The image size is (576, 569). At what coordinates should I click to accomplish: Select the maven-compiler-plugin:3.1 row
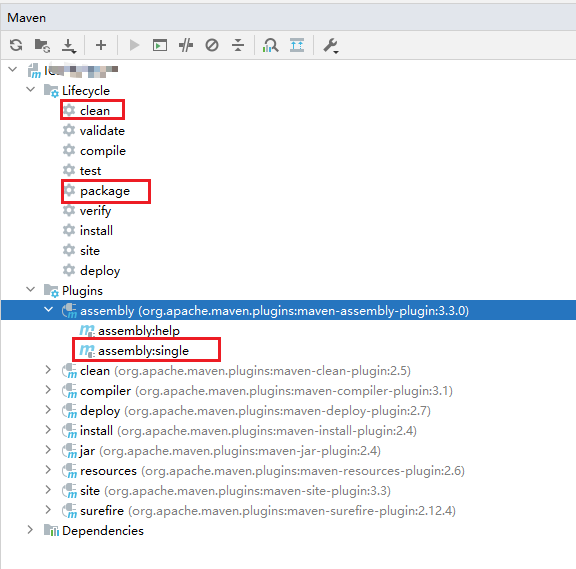coord(288,390)
